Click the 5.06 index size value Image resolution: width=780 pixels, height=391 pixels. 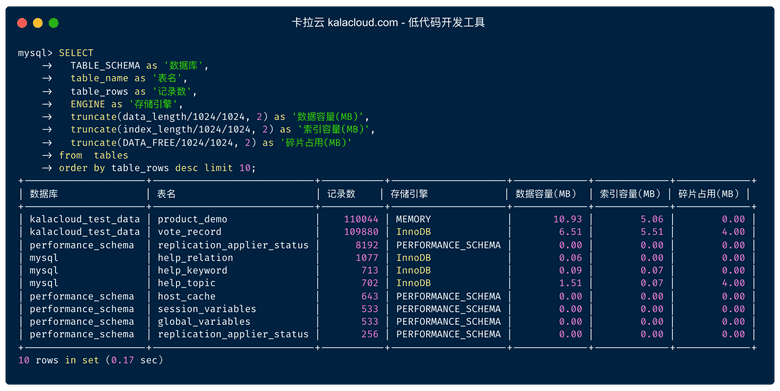click(652, 219)
